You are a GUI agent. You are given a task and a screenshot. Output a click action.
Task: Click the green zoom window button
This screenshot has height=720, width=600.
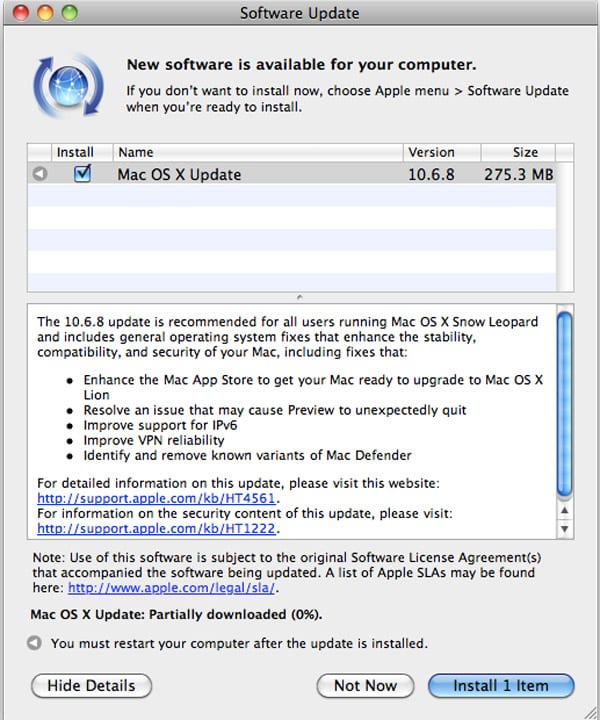click(68, 14)
